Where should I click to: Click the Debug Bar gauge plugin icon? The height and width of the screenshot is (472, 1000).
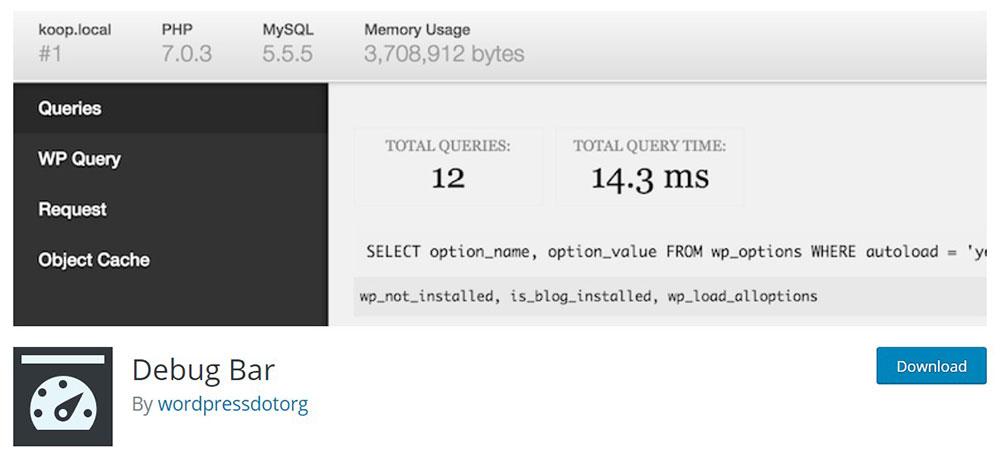point(62,396)
